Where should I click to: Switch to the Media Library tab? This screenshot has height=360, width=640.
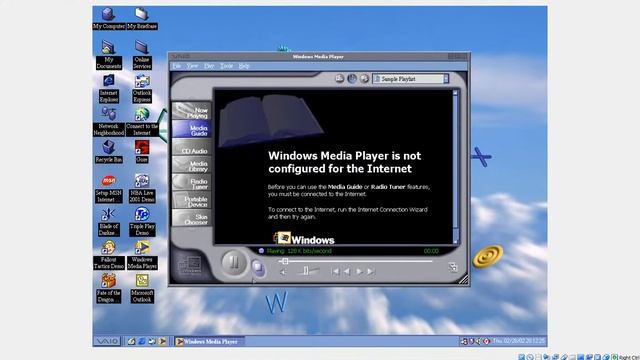coord(191,165)
